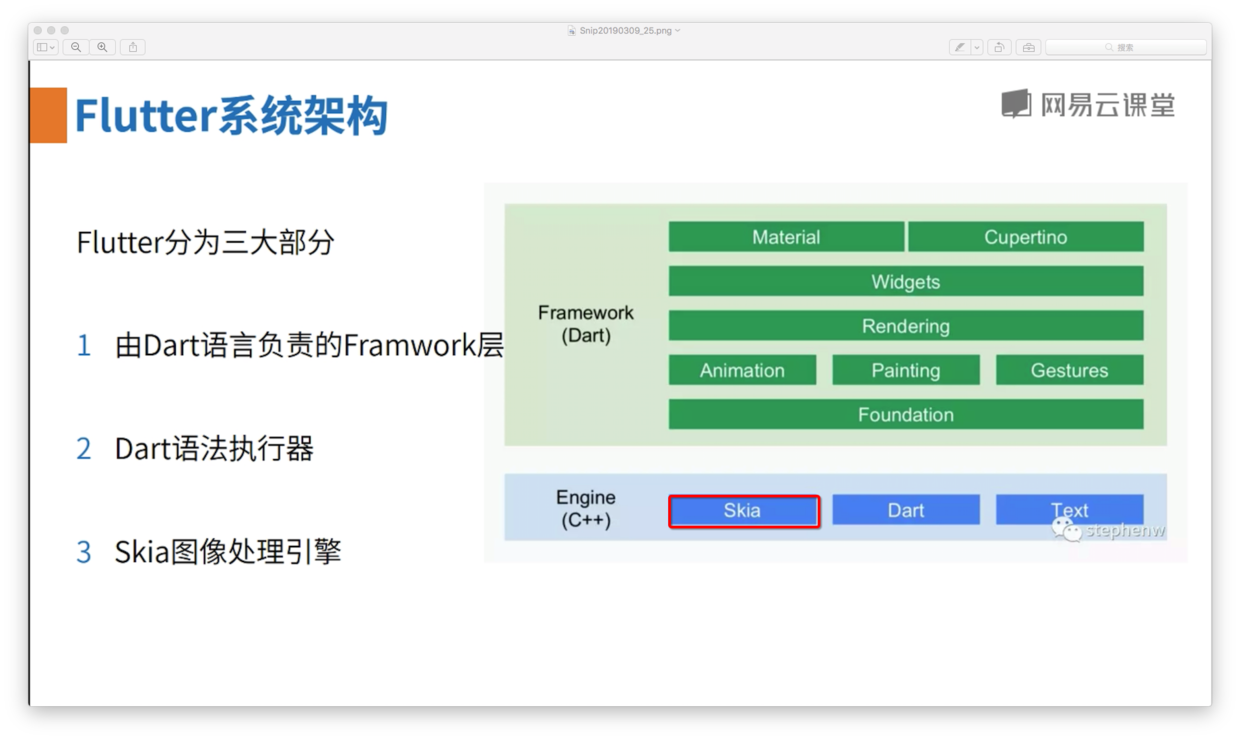Click the Material box in the Framework layer

click(x=785, y=236)
